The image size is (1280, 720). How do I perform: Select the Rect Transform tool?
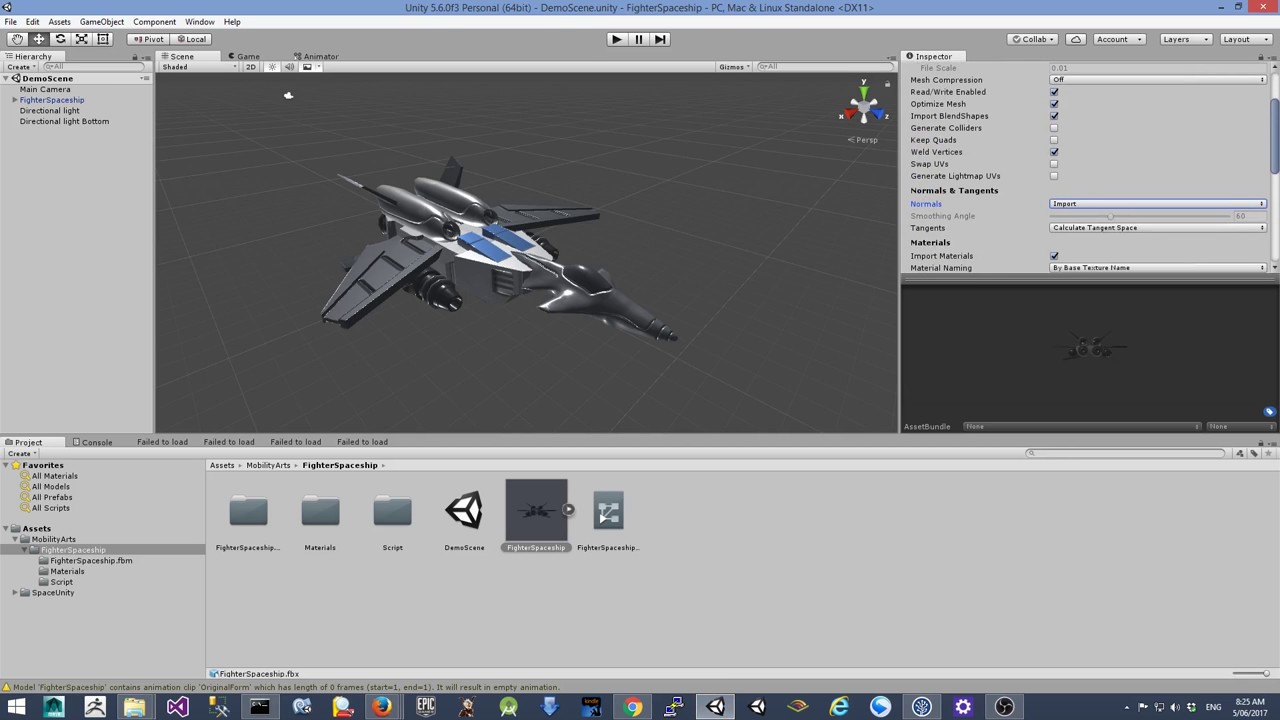102,39
